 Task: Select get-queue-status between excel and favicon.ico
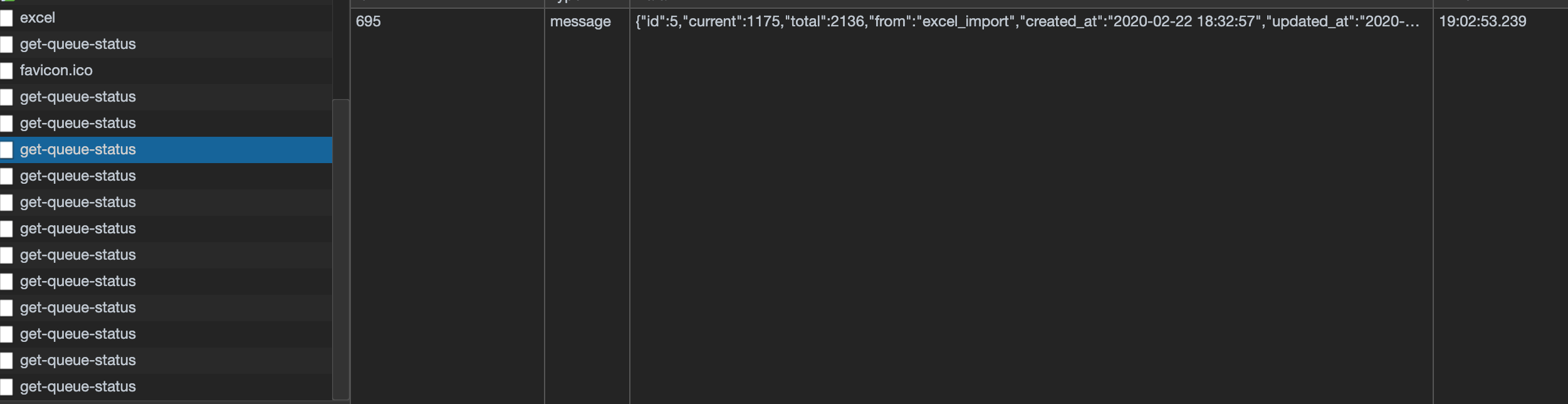78,45
